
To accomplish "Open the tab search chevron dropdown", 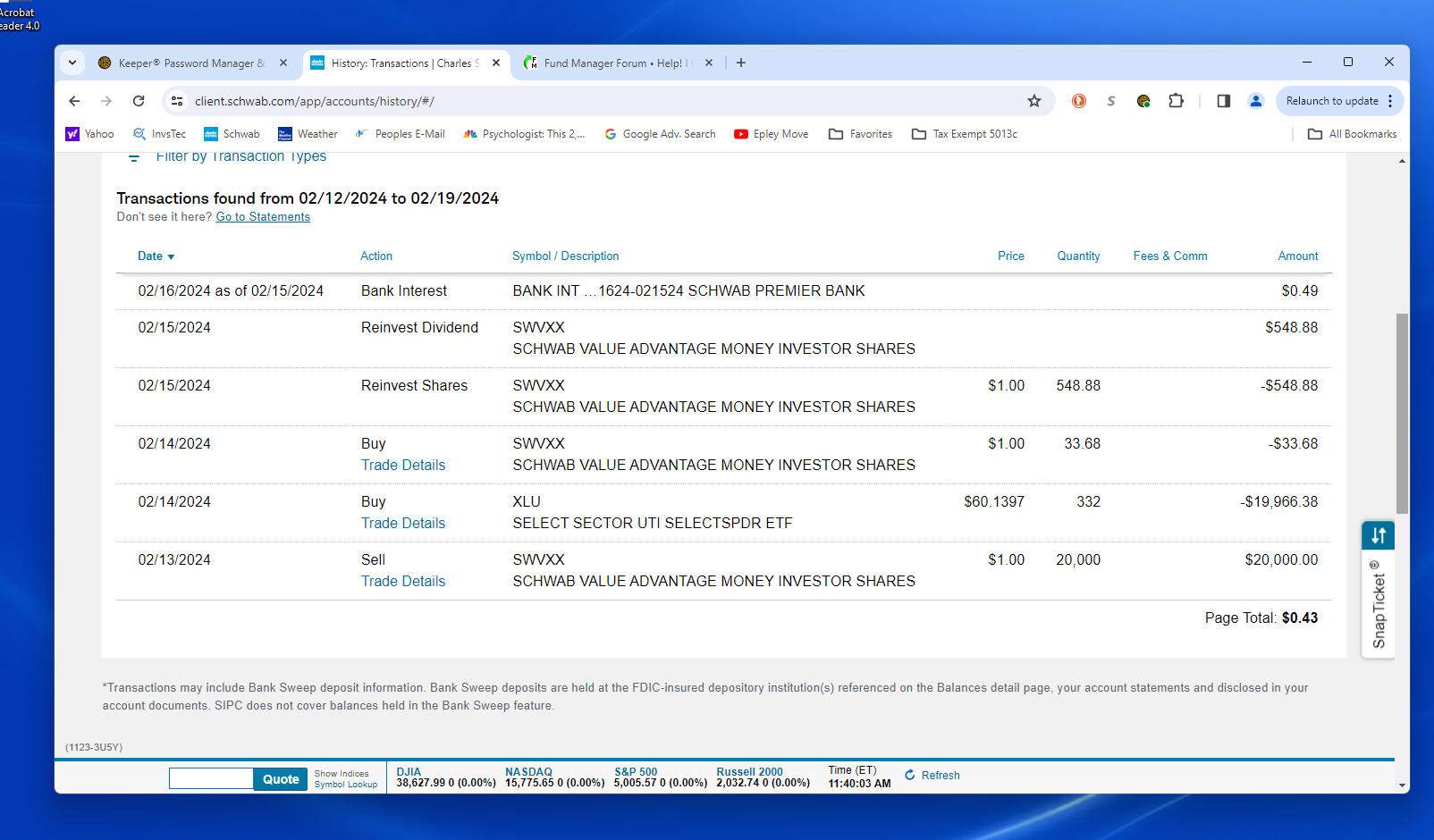I will (72, 63).
